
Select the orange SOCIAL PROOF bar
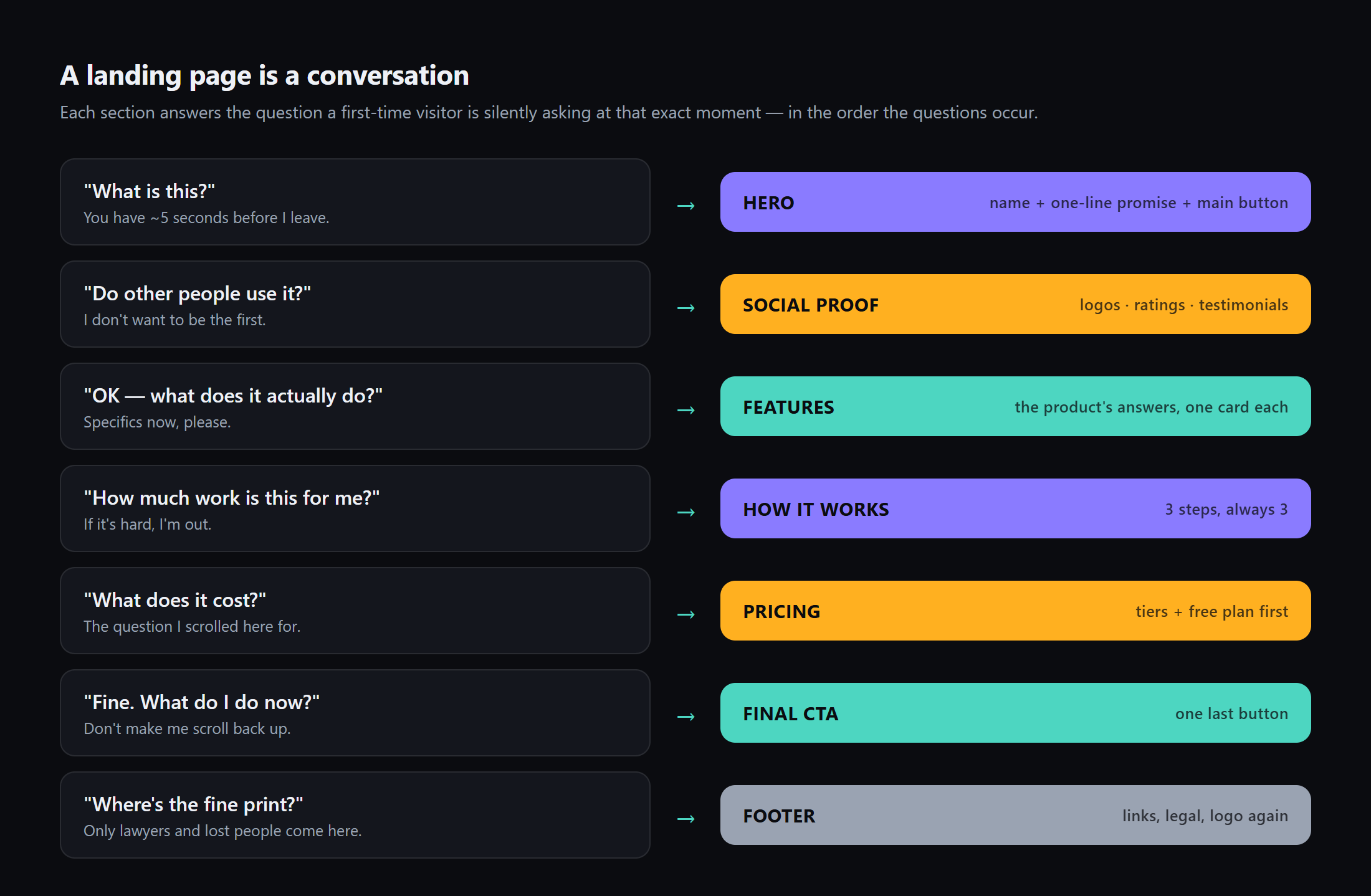(x=1015, y=304)
